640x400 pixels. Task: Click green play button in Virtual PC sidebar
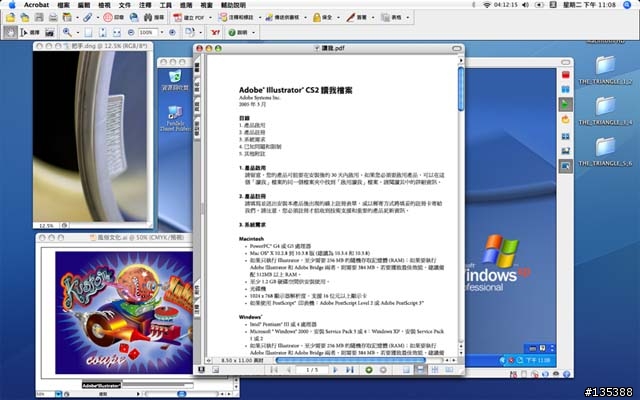click(565, 104)
